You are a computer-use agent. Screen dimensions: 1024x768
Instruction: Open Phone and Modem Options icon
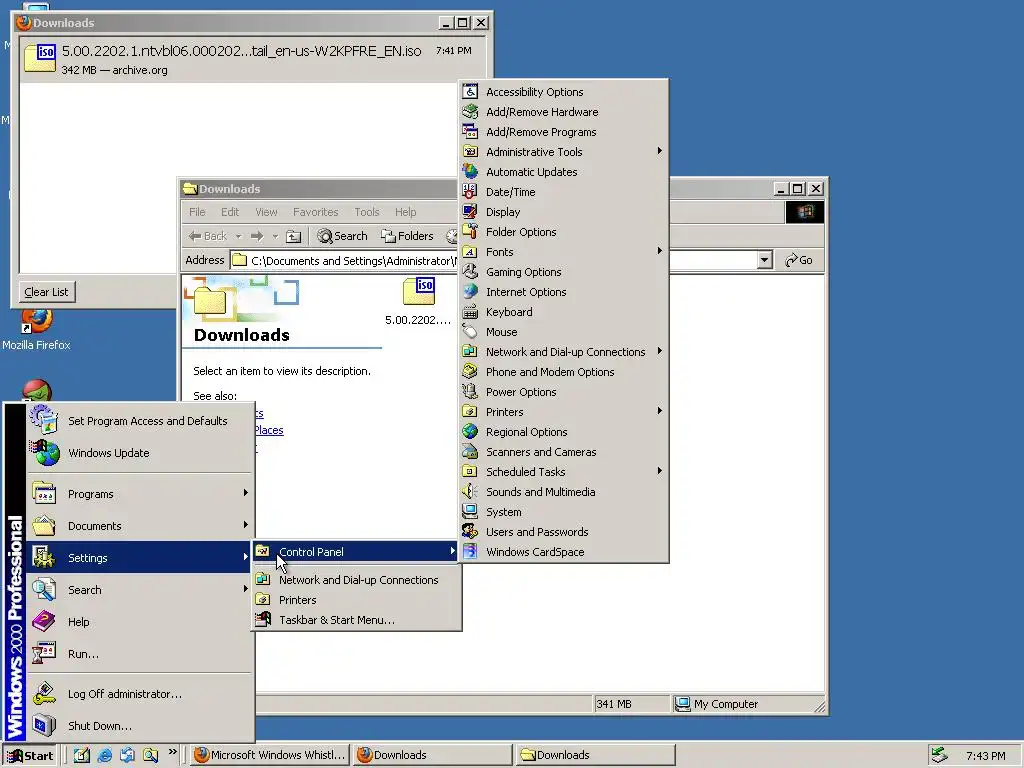[x=470, y=372]
